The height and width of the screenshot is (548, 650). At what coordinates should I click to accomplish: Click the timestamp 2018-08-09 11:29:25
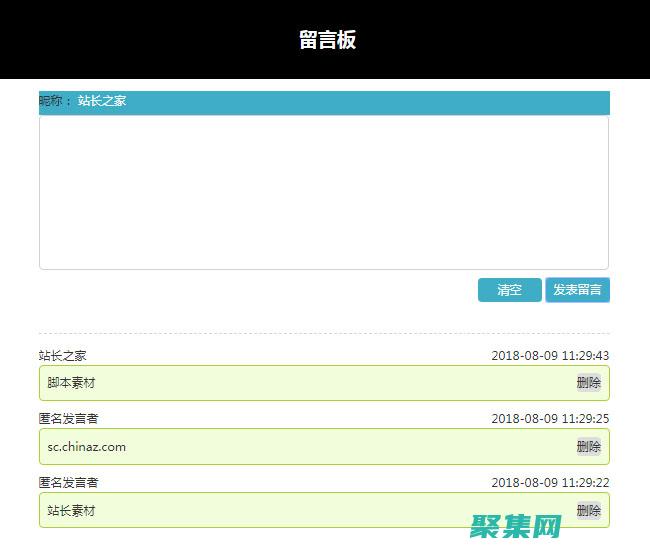click(x=550, y=419)
